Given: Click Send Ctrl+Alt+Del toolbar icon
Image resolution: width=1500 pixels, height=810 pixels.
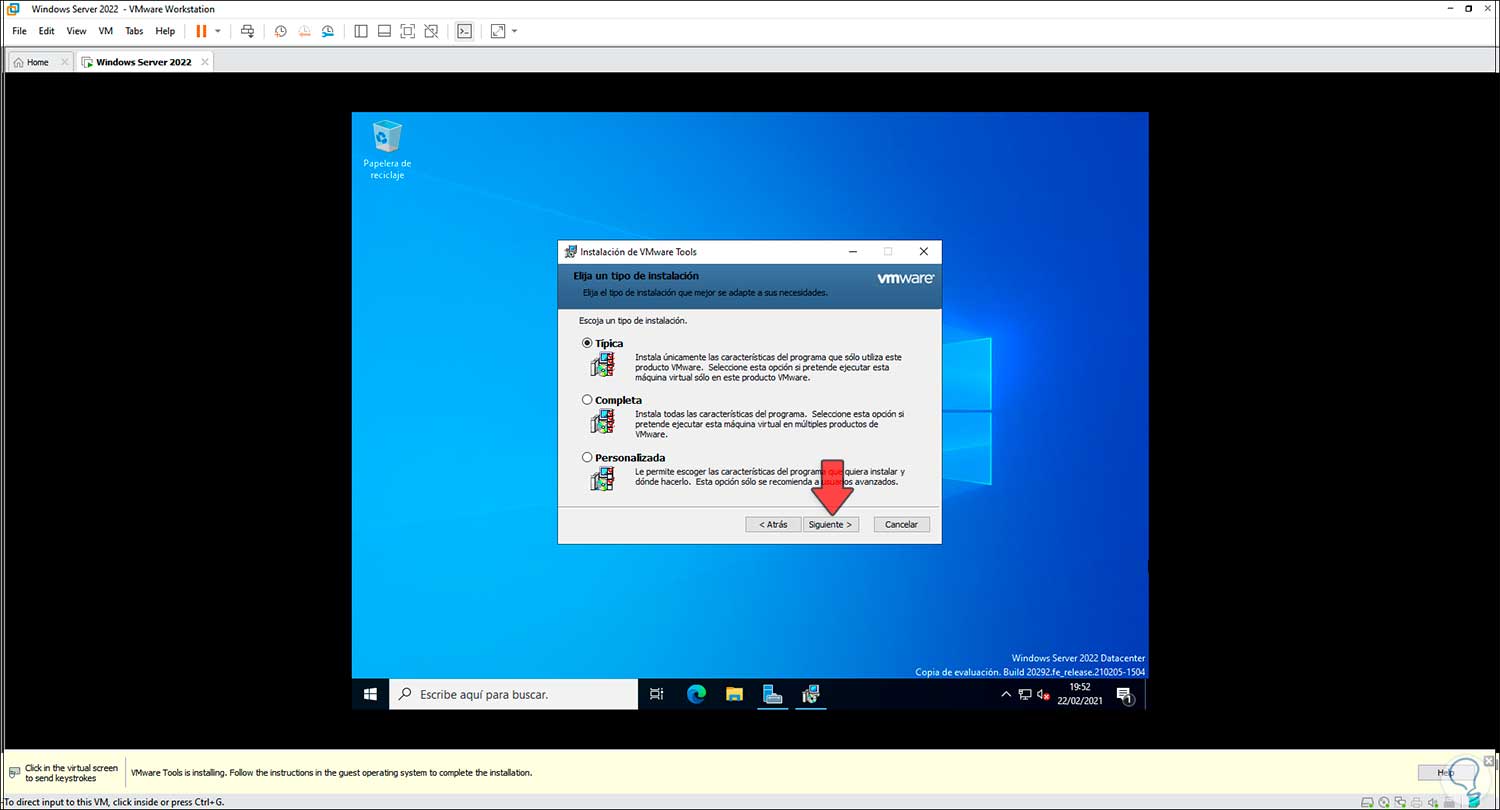Looking at the screenshot, I should (x=248, y=31).
